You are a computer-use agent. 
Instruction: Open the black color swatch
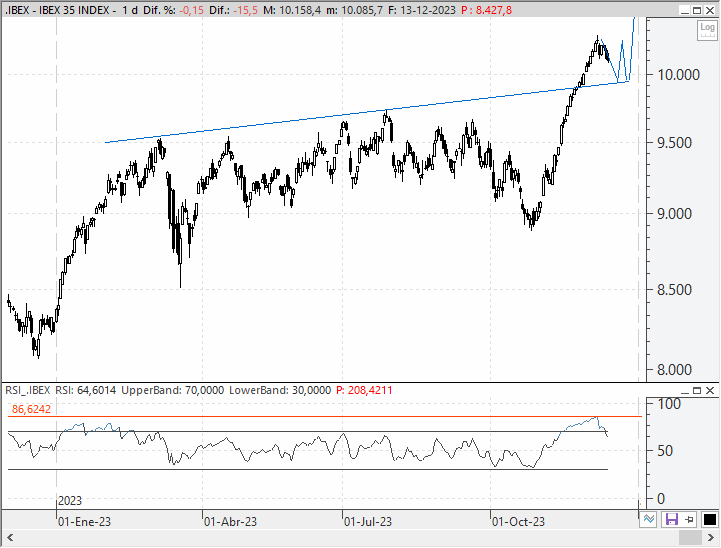pos(710,519)
